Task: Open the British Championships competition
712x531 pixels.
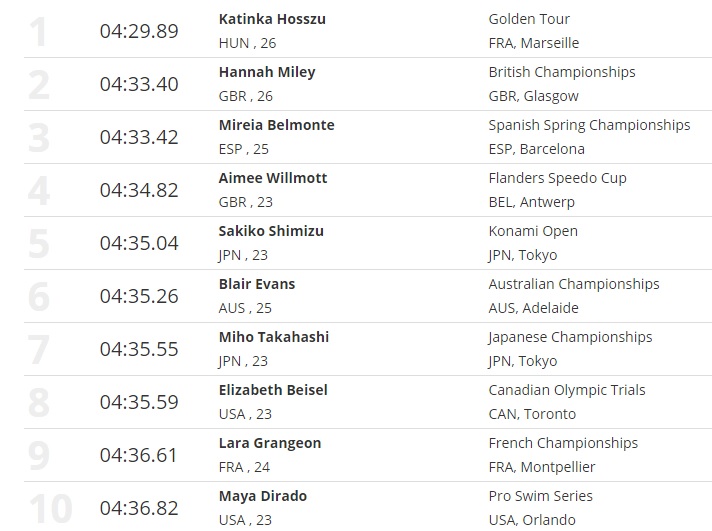Action: pyautogui.click(x=562, y=72)
